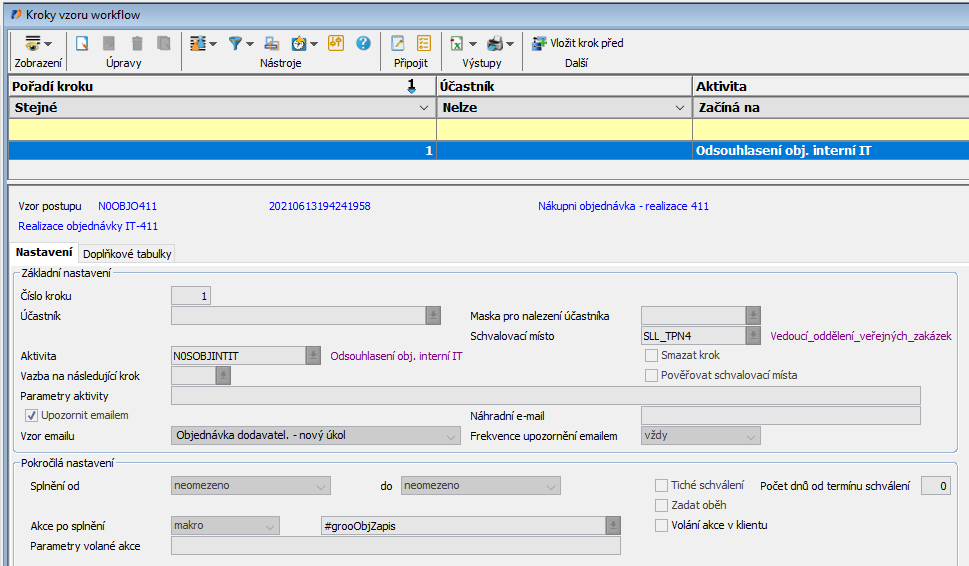
Task: Open the Stejné filter dropdown
Action: 422,107
